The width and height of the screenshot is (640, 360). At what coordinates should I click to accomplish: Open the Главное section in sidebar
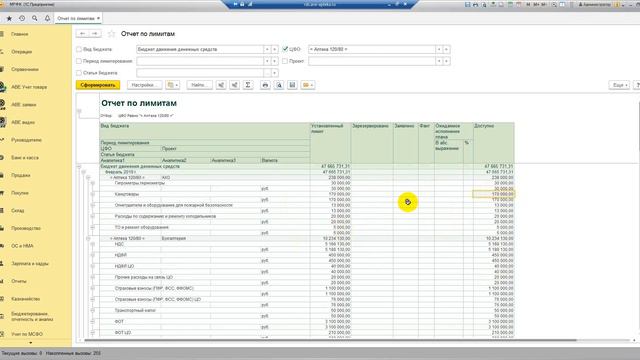pos(20,34)
